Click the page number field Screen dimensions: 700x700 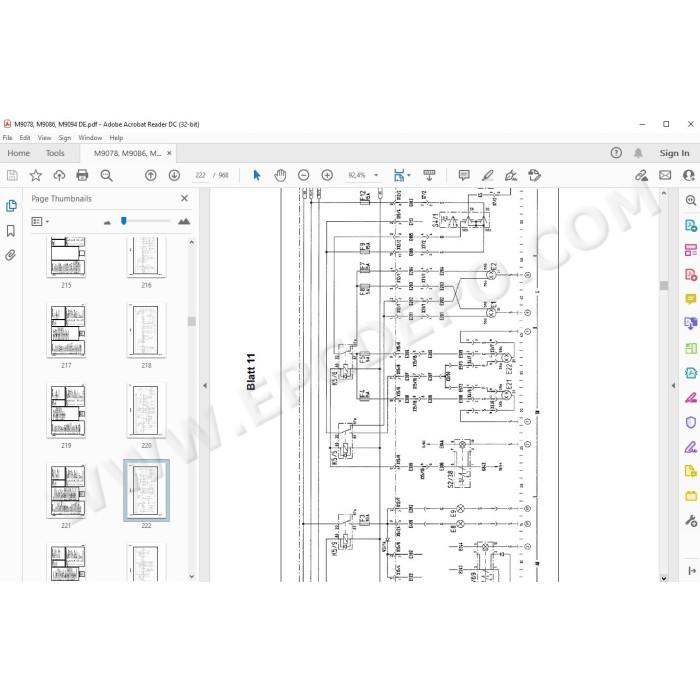200,175
